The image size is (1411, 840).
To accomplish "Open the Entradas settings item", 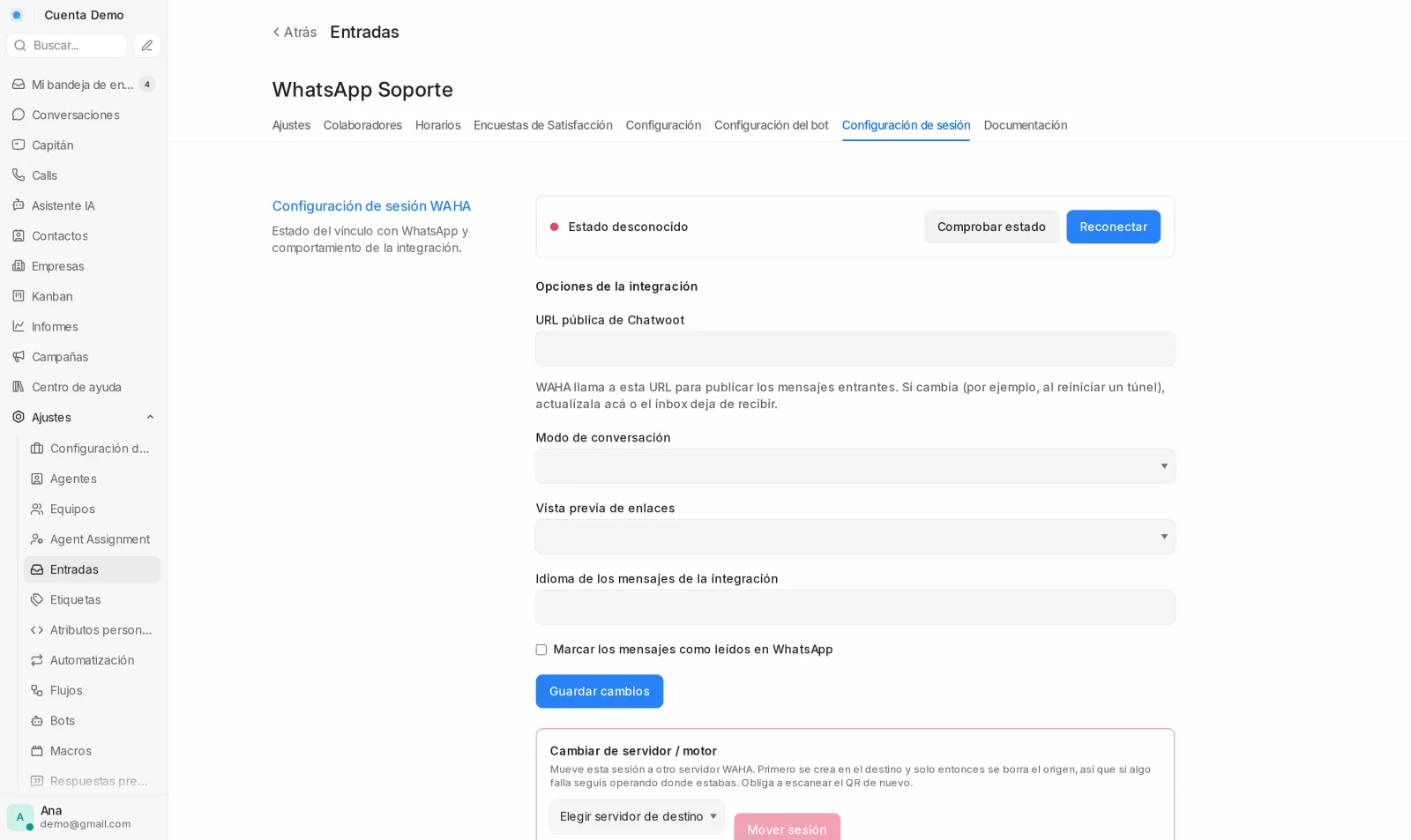I will coord(92,569).
